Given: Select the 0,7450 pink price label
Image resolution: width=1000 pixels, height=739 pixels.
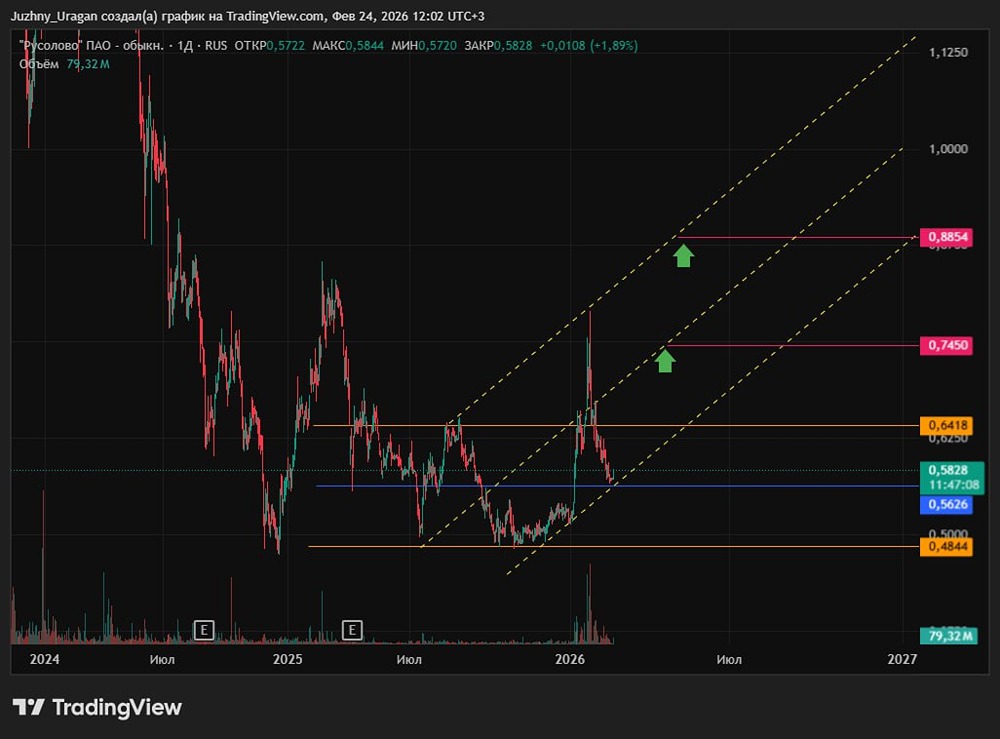Looking at the screenshot, I should coord(946,346).
